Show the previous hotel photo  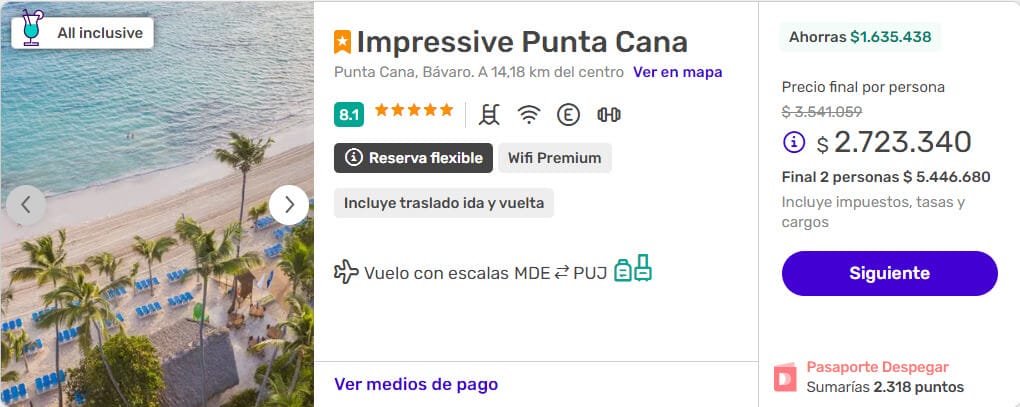pos(26,205)
